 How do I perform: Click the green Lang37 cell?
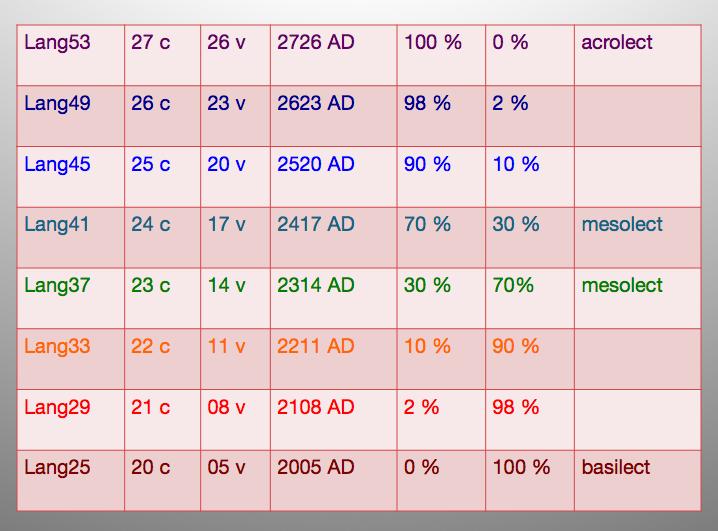57,285
